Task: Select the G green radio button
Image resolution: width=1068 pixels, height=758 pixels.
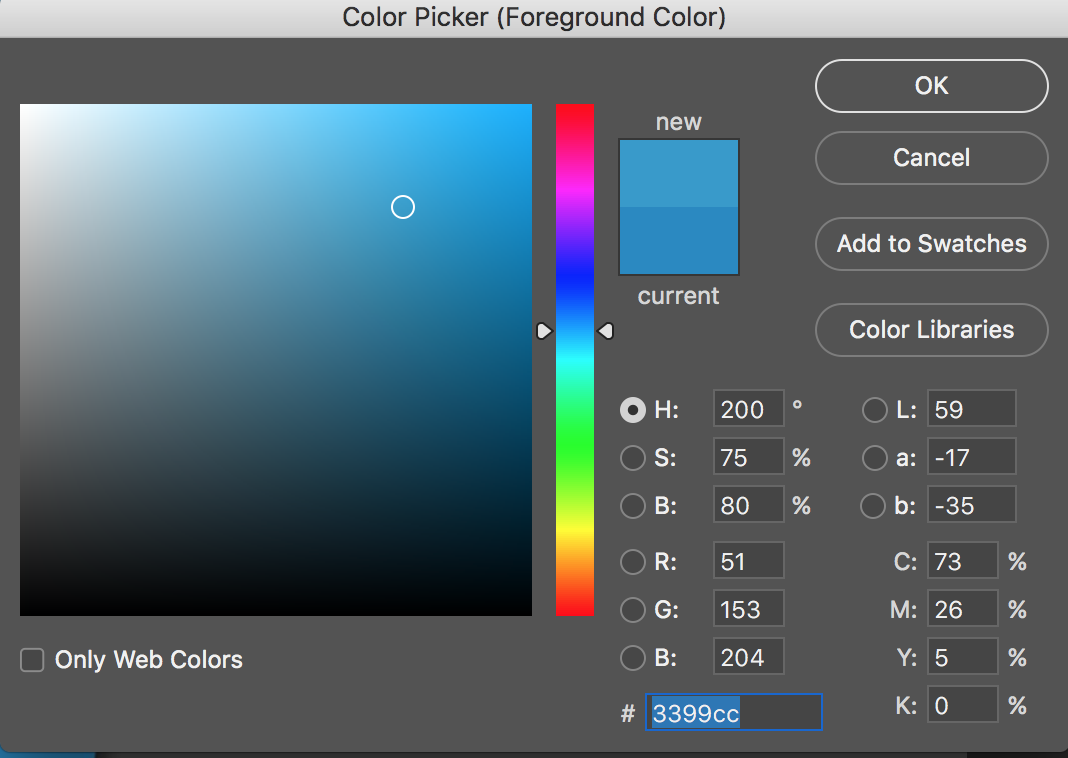Action: tap(632, 610)
